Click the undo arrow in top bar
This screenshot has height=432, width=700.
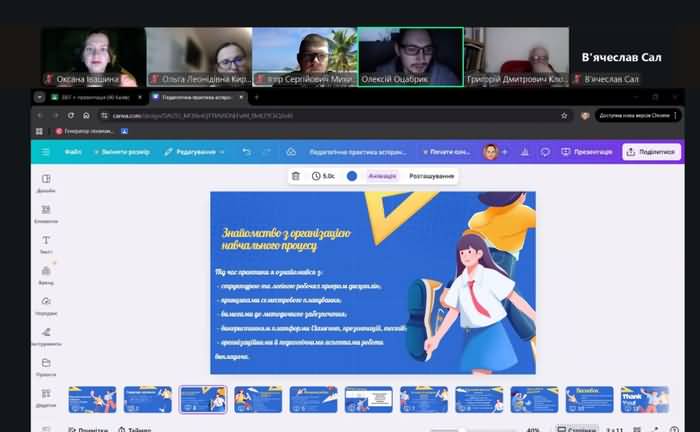click(x=247, y=152)
